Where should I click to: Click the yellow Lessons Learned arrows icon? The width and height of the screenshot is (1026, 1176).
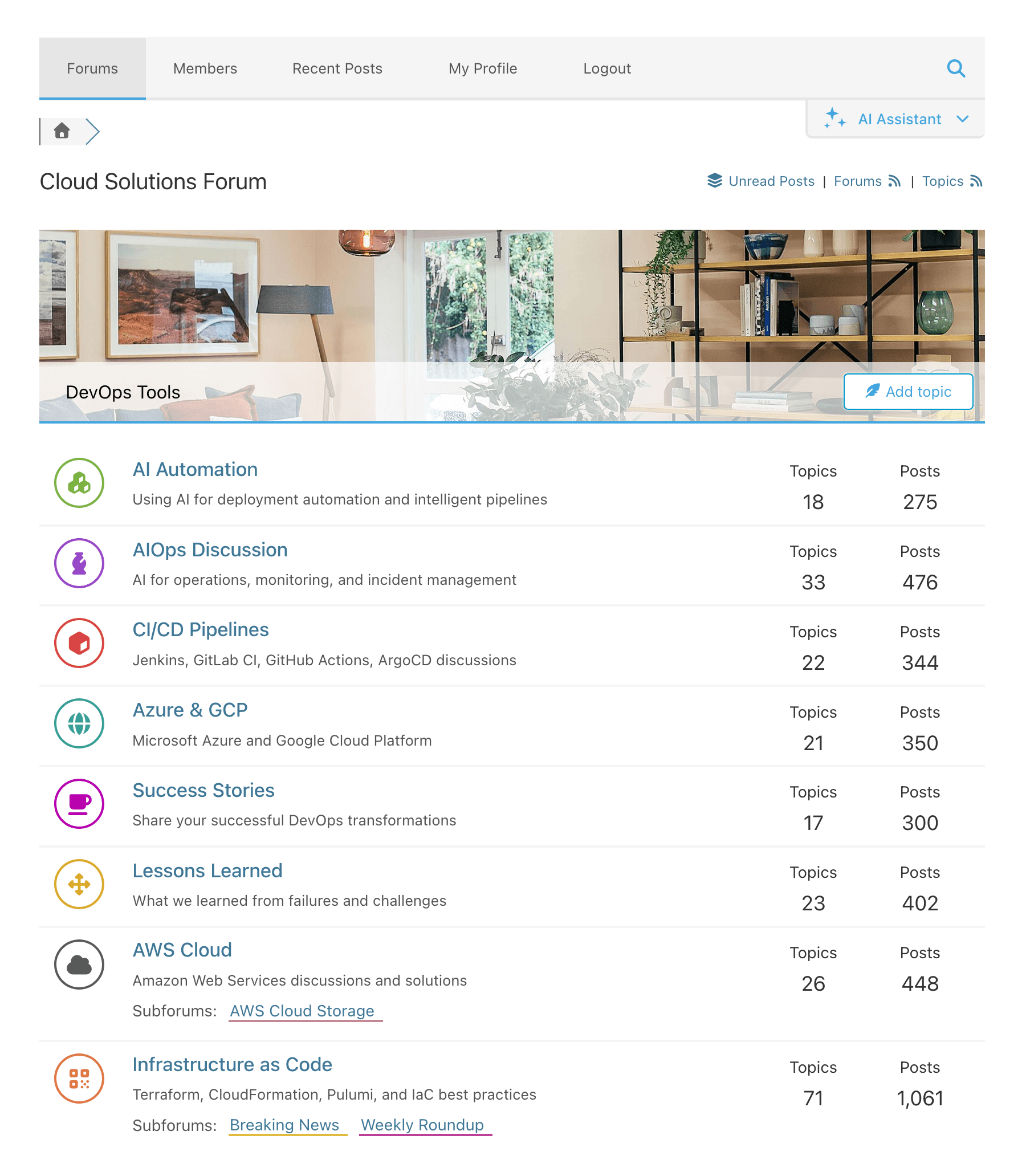click(79, 884)
